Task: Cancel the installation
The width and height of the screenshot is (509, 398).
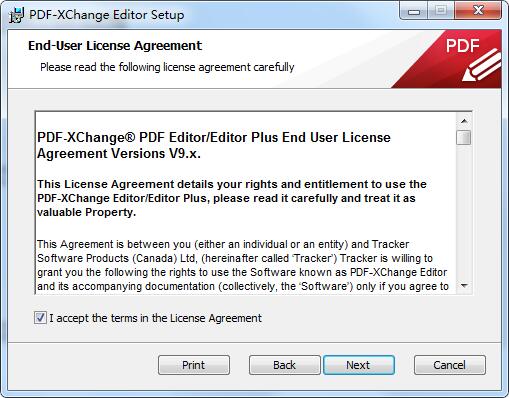Action: [450, 365]
